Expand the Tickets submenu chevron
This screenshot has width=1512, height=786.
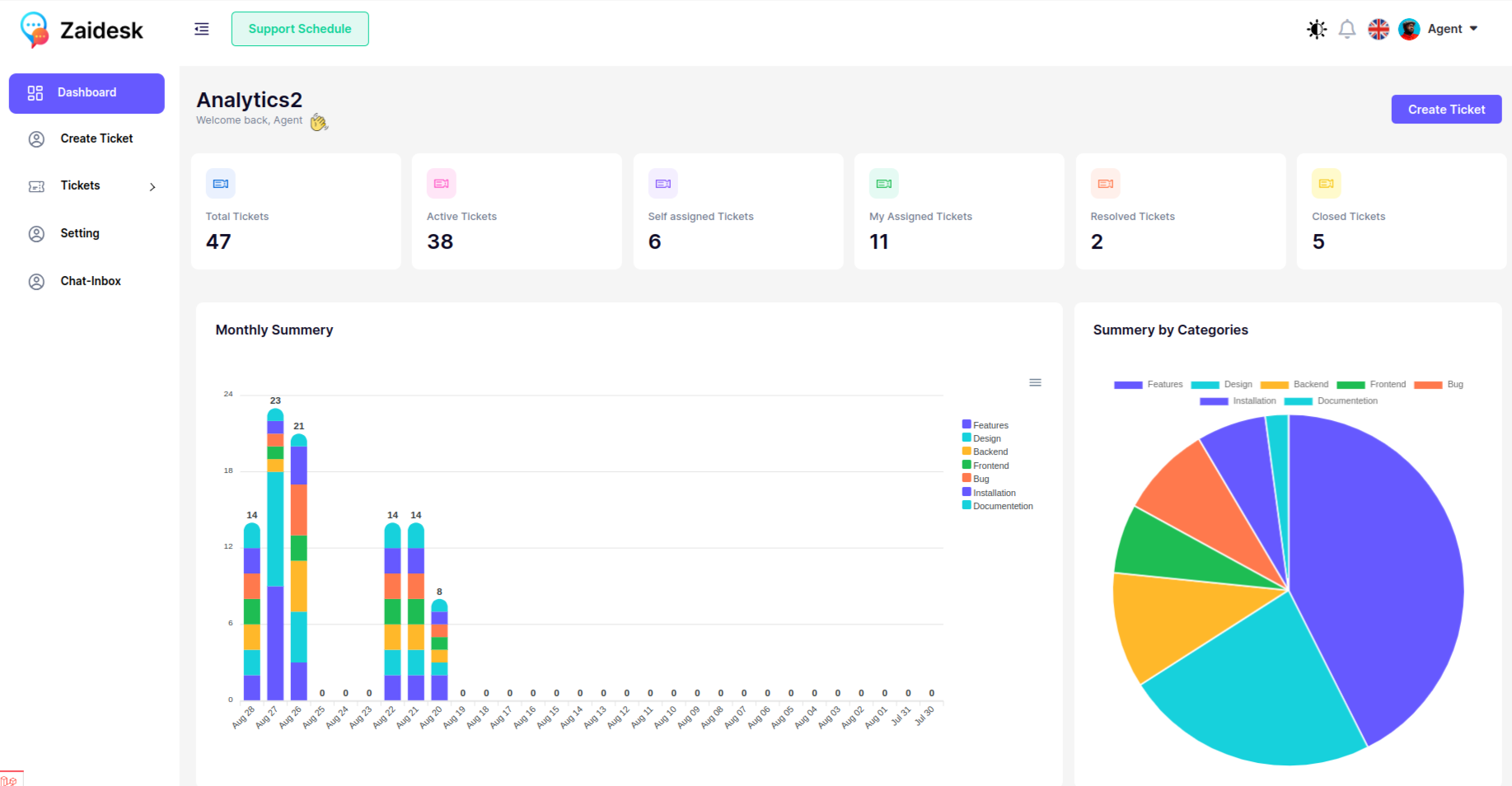[x=152, y=187]
